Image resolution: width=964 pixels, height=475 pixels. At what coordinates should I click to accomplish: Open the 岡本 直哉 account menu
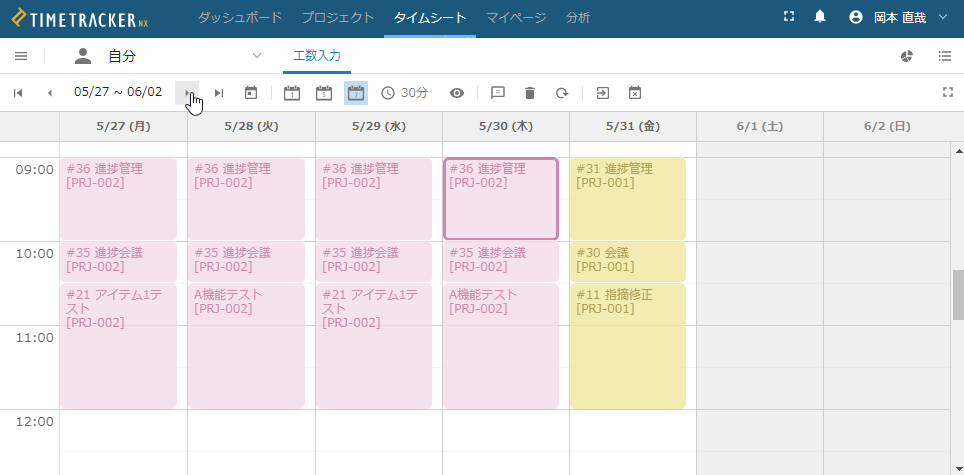click(887, 17)
